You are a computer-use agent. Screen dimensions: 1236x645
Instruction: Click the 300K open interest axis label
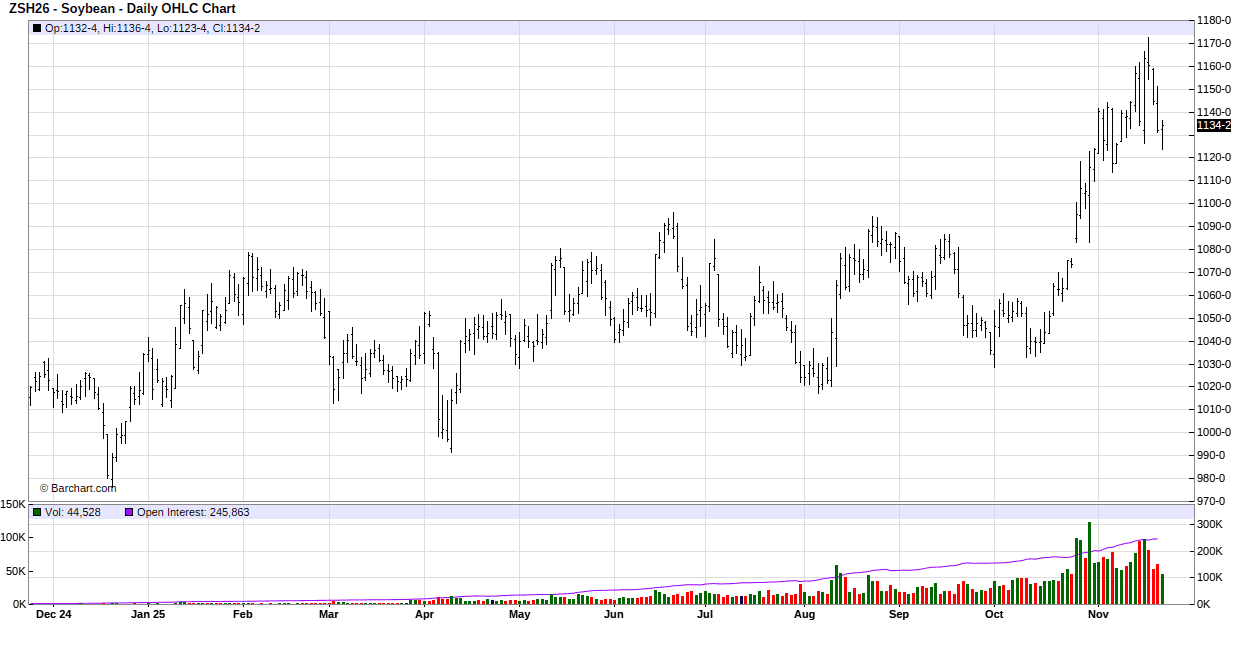point(1210,524)
